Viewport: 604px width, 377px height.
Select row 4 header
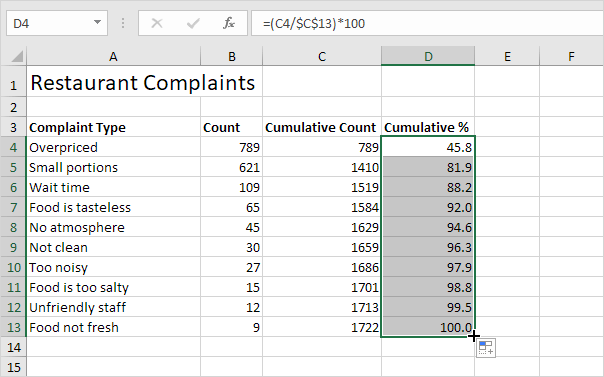[x=13, y=147]
